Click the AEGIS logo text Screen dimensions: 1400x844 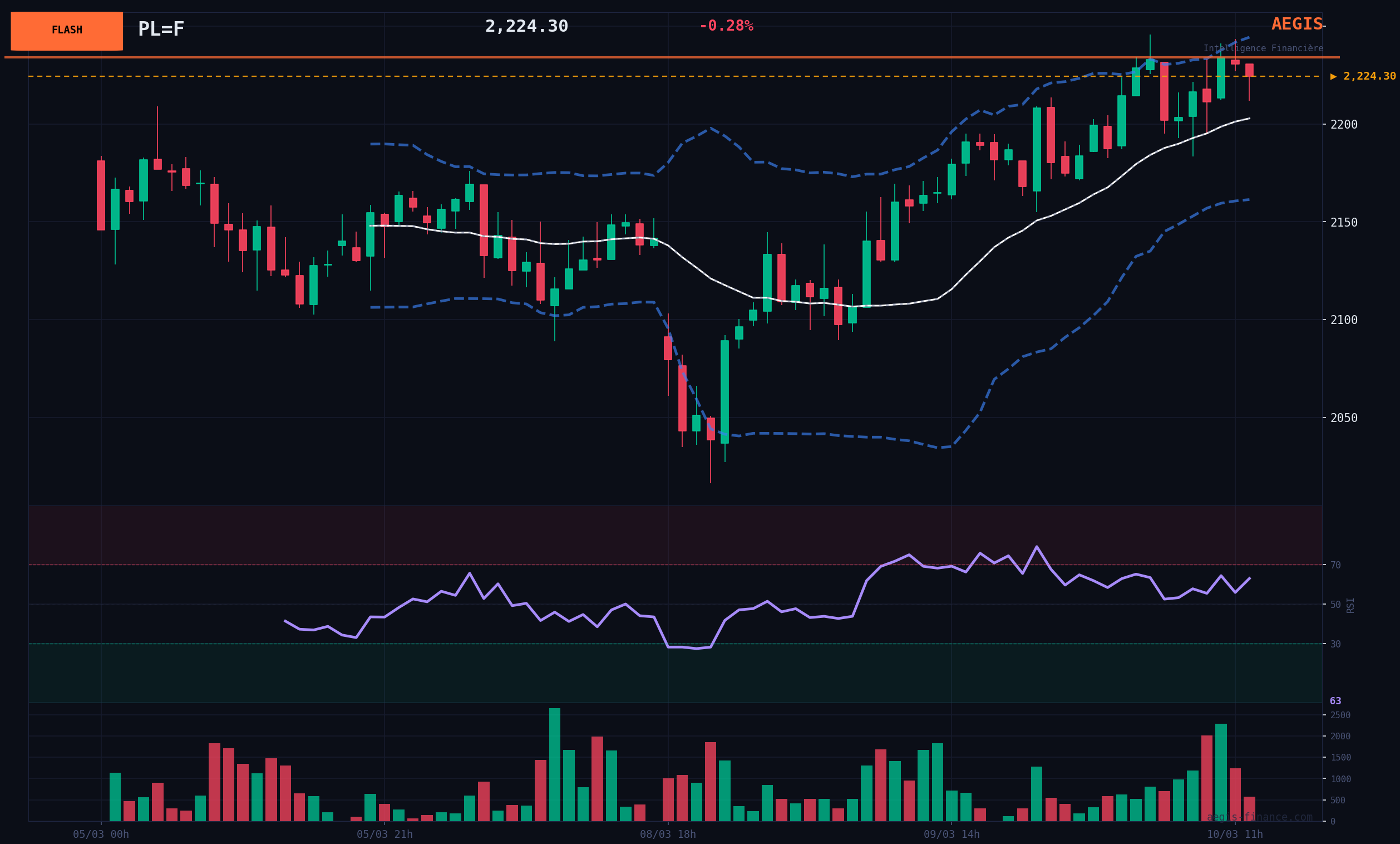1297,24
